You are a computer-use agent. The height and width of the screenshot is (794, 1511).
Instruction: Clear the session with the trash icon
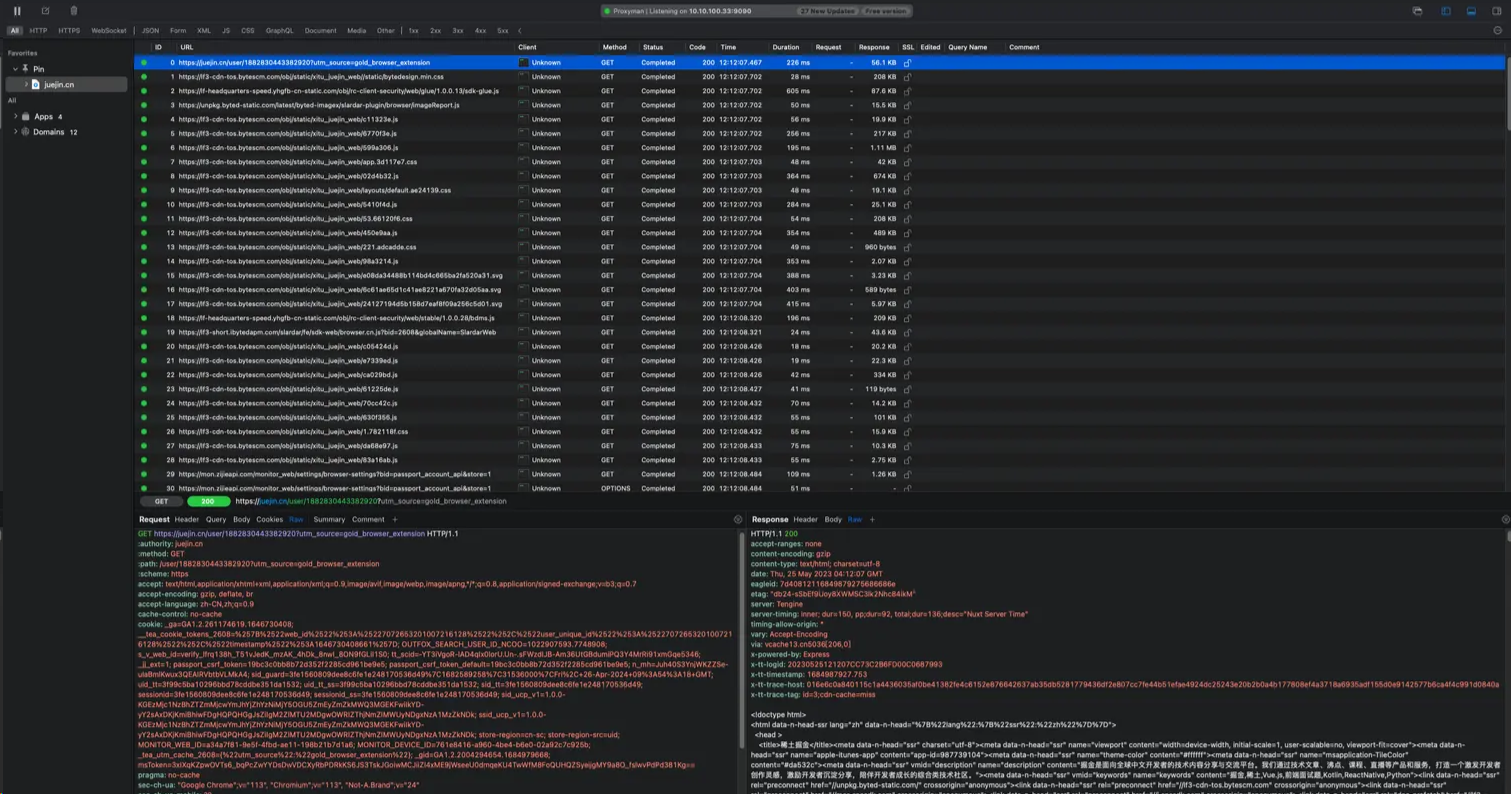pos(74,11)
